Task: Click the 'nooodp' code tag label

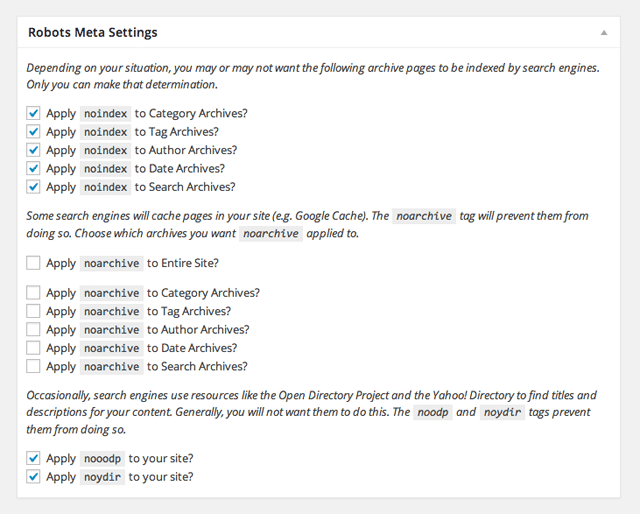Action: 102,459
